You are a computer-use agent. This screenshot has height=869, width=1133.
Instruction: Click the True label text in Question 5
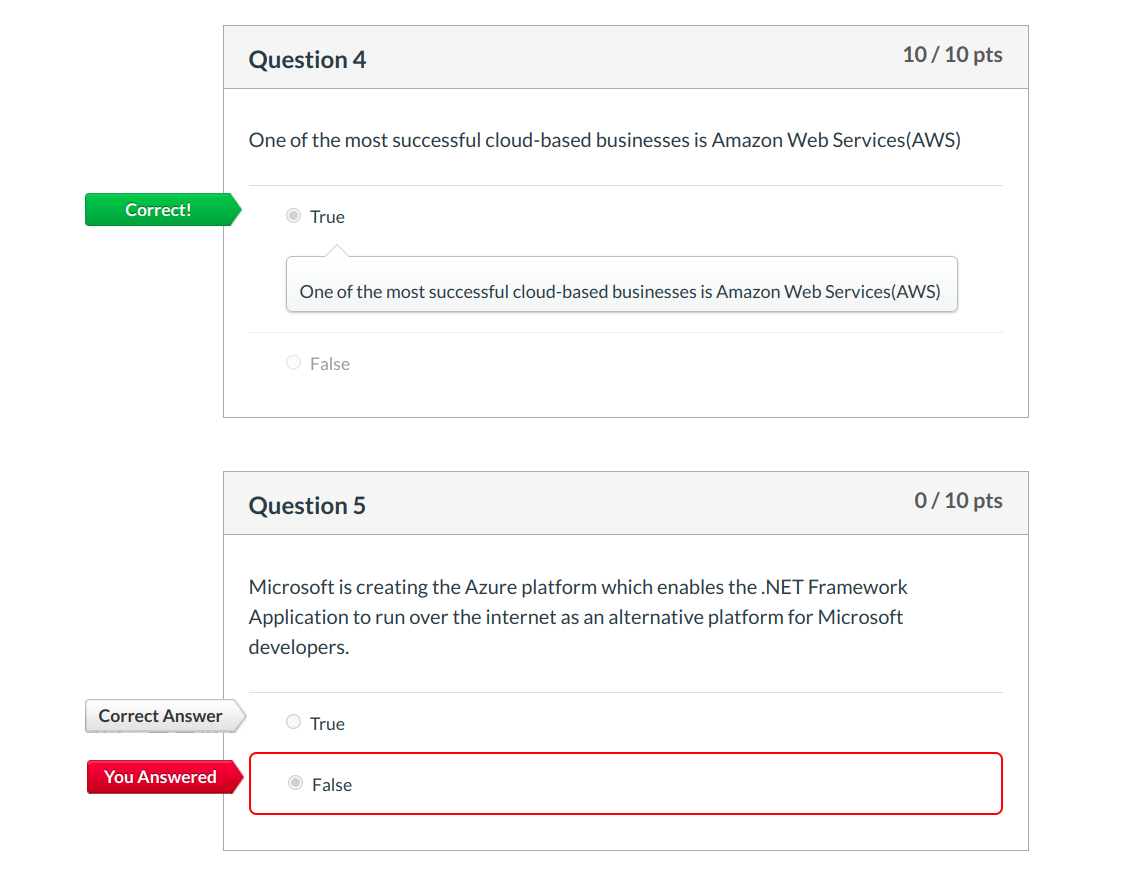pos(327,724)
